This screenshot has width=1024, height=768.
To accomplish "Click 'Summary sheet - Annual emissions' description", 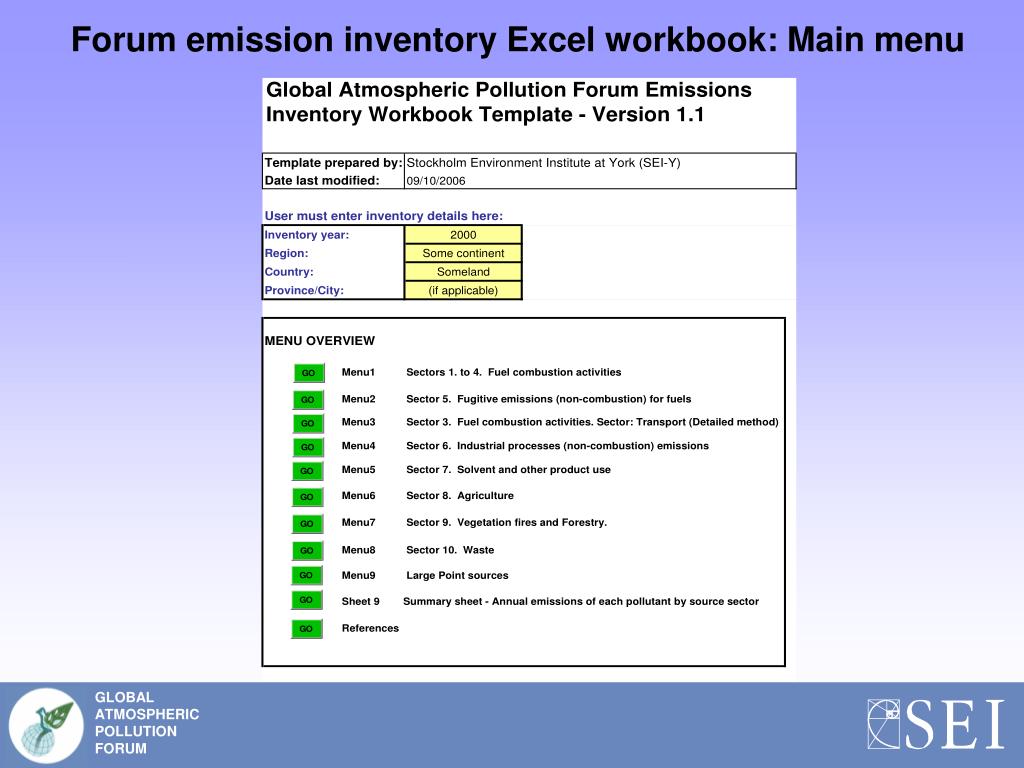I will coord(581,601).
